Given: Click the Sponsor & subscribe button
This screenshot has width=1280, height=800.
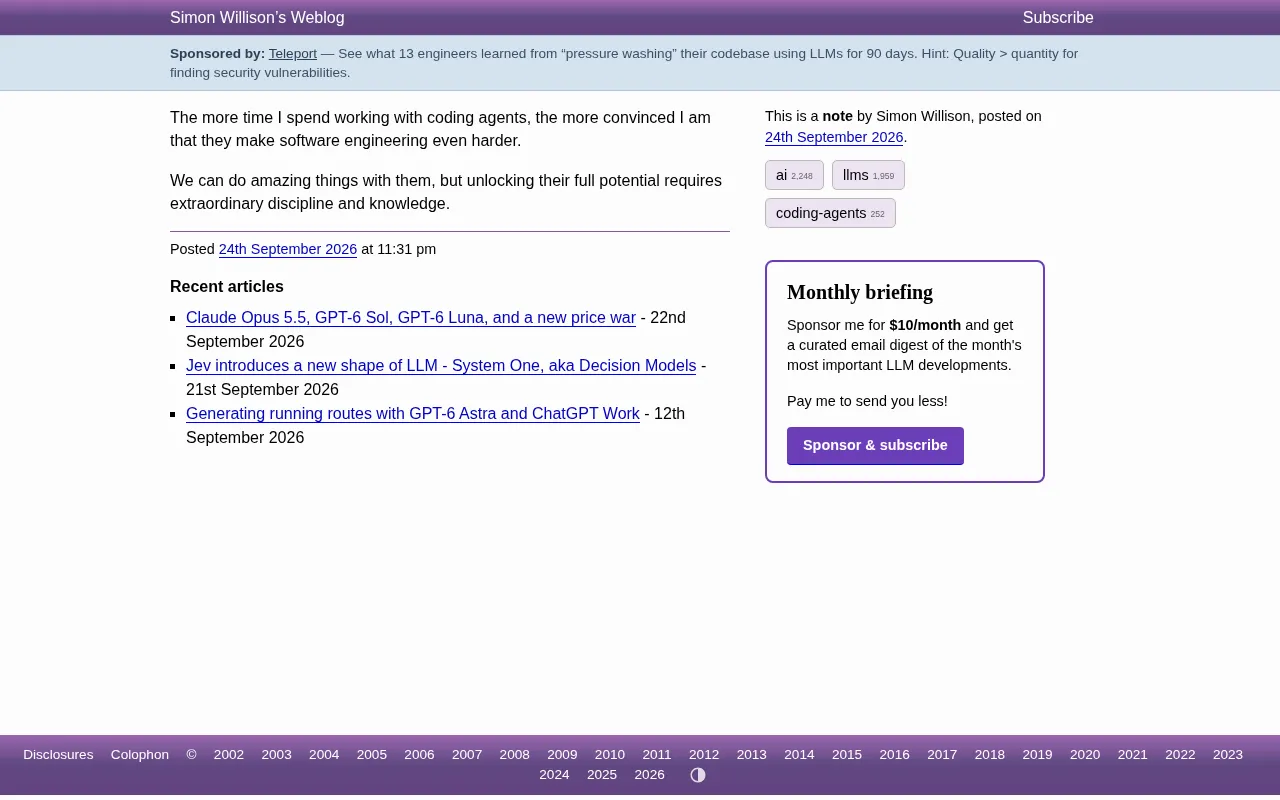Looking at the screenshot, I should (875, 446).
